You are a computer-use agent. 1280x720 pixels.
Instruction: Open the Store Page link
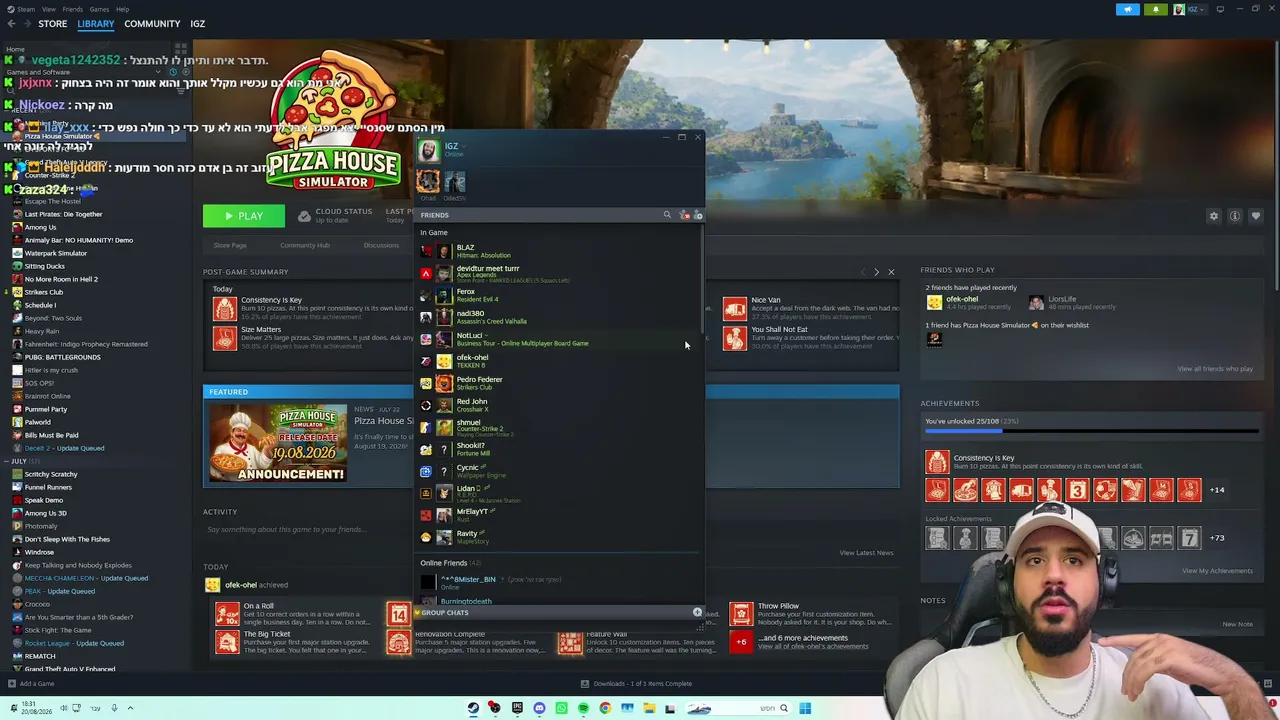(230, 246)
